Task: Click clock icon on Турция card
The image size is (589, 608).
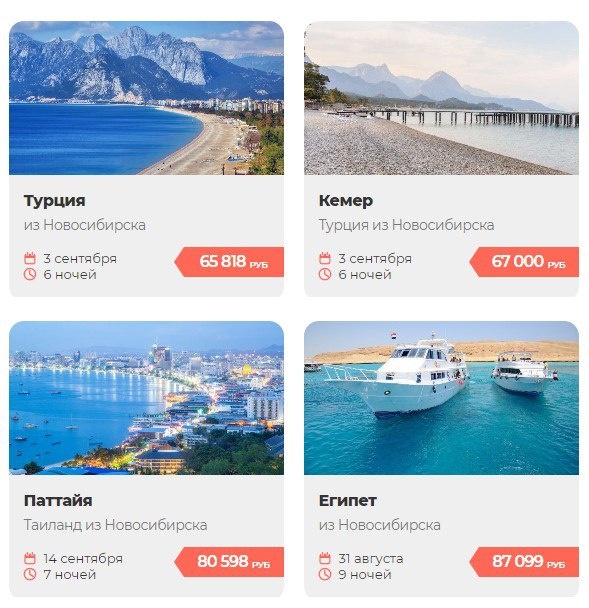Action: coord(30,274)
